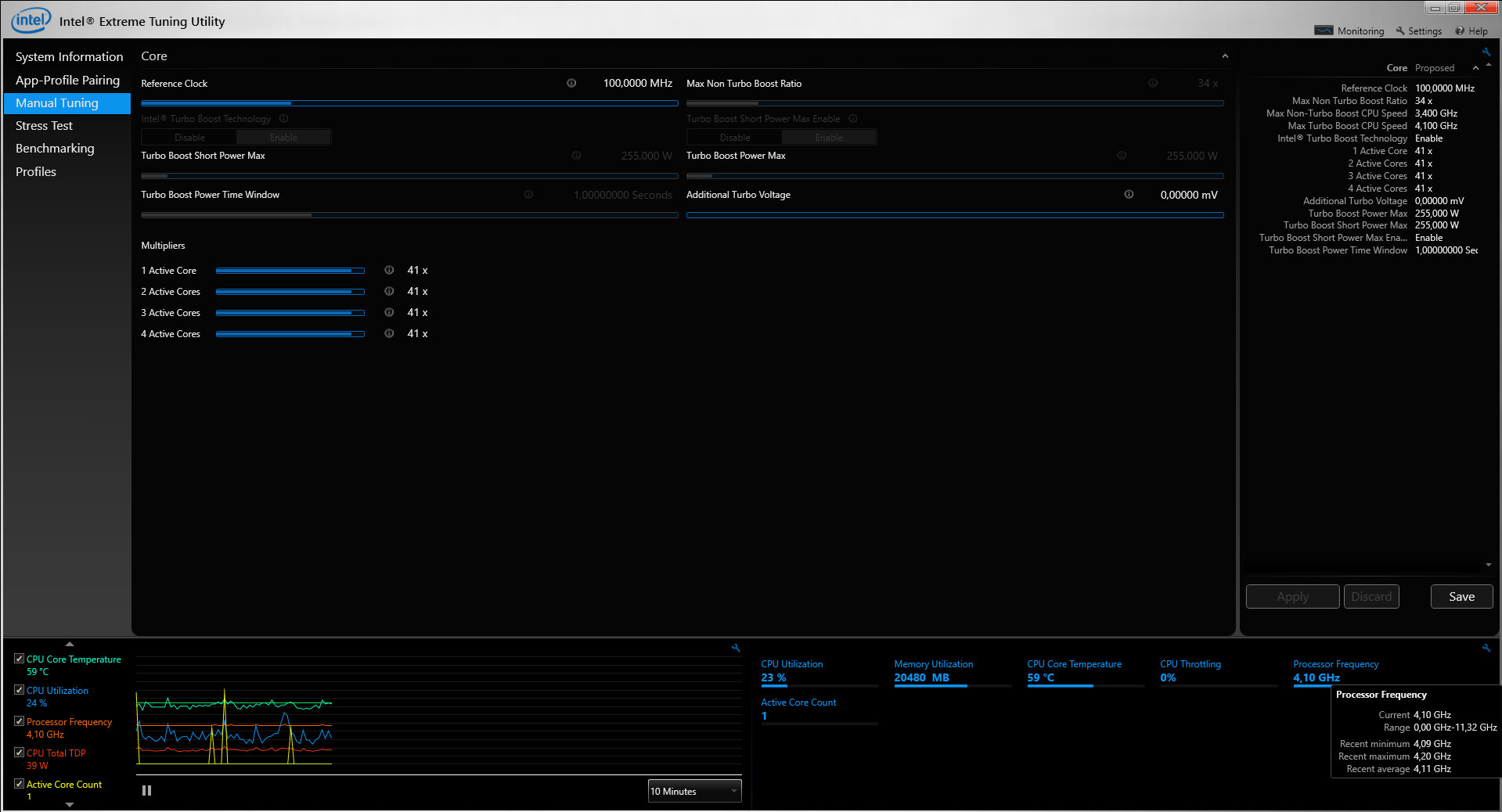Image resolution: width=1502 pixels, height=812 pixels.
Task: Adjust the 3 Active Cores multiplier slider
Action: [290, 313]
